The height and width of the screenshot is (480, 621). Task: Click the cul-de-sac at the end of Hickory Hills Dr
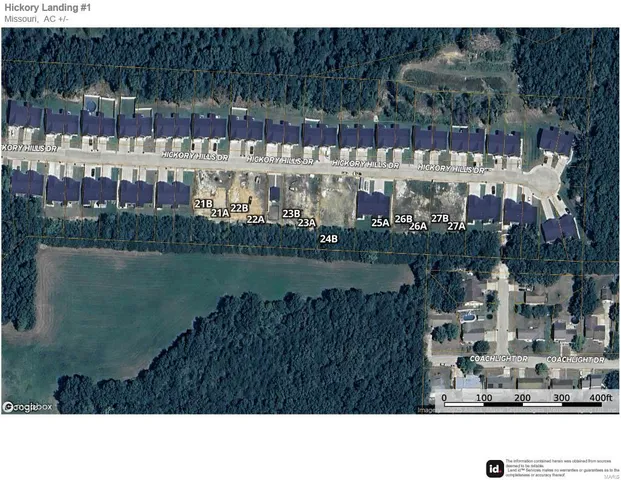543,181
